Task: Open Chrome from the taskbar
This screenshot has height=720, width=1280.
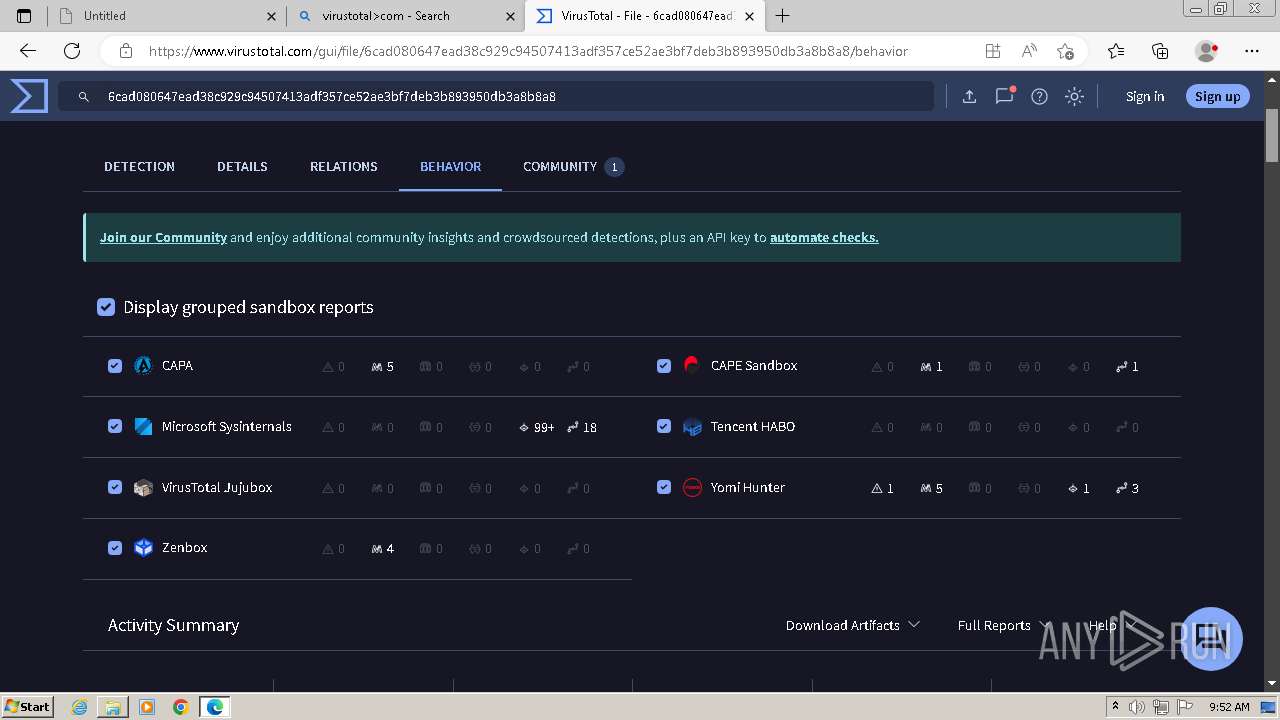Action: click(x=181, y=707)
